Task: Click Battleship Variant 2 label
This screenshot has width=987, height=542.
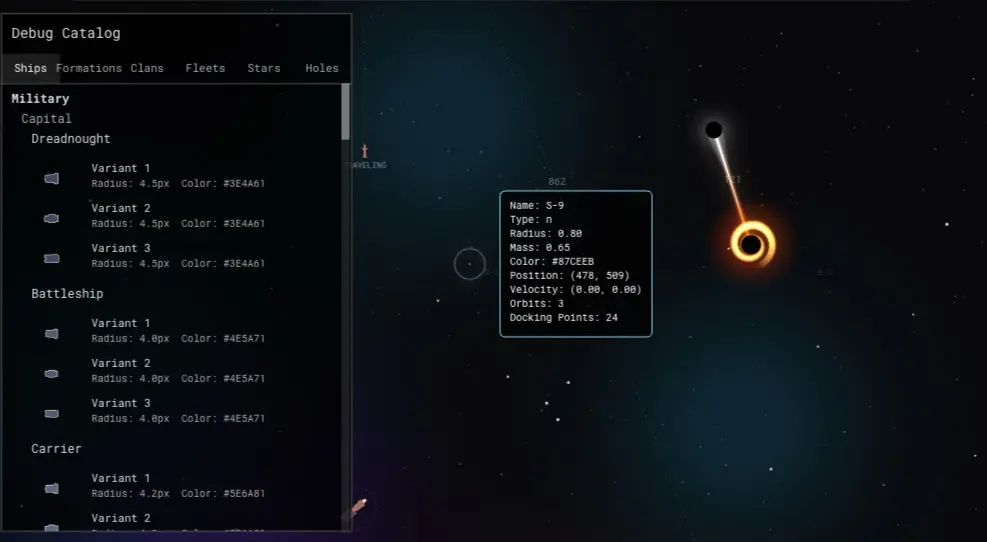Action: click(x=121, y=363)
